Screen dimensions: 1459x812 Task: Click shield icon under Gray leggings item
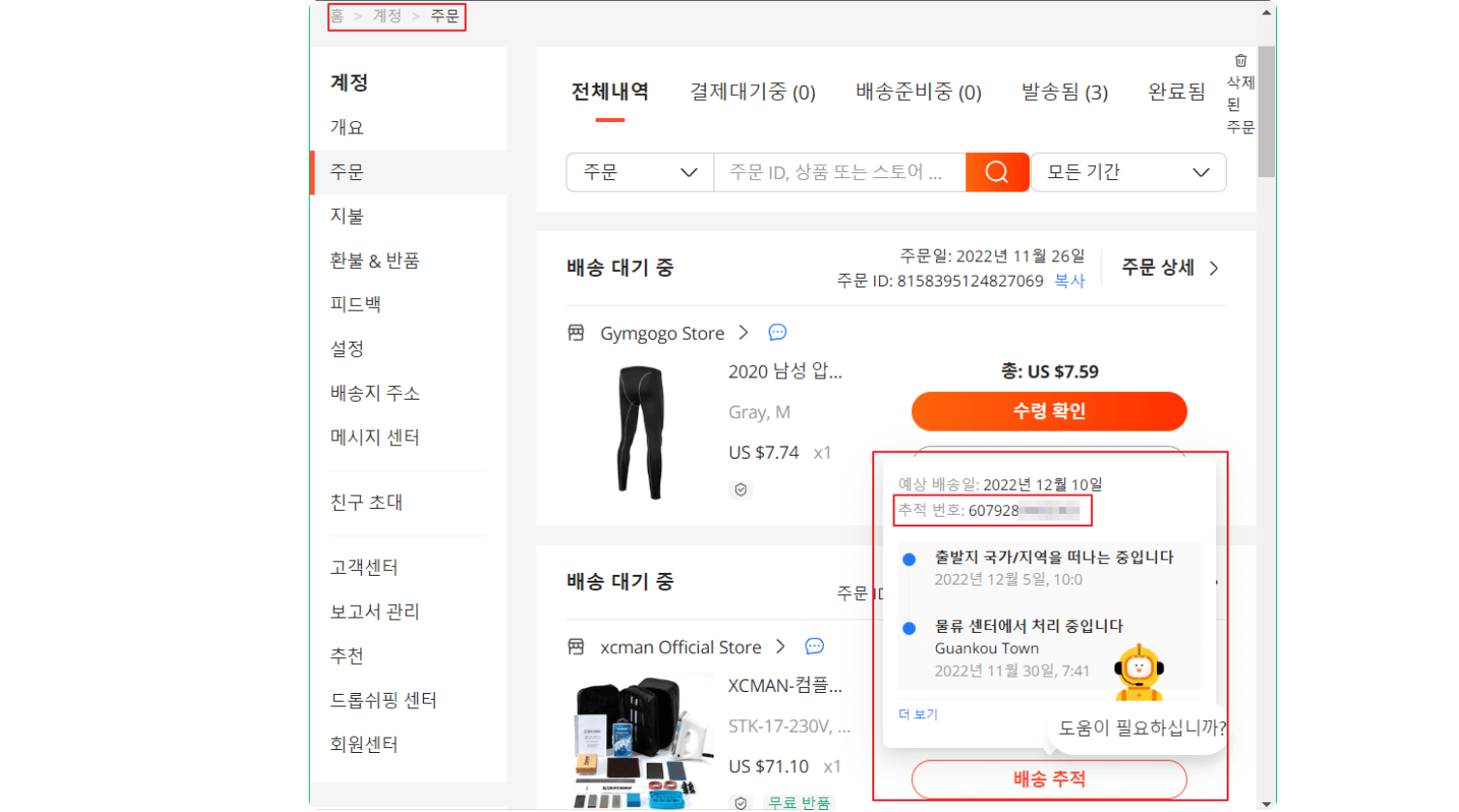(741, 490)
